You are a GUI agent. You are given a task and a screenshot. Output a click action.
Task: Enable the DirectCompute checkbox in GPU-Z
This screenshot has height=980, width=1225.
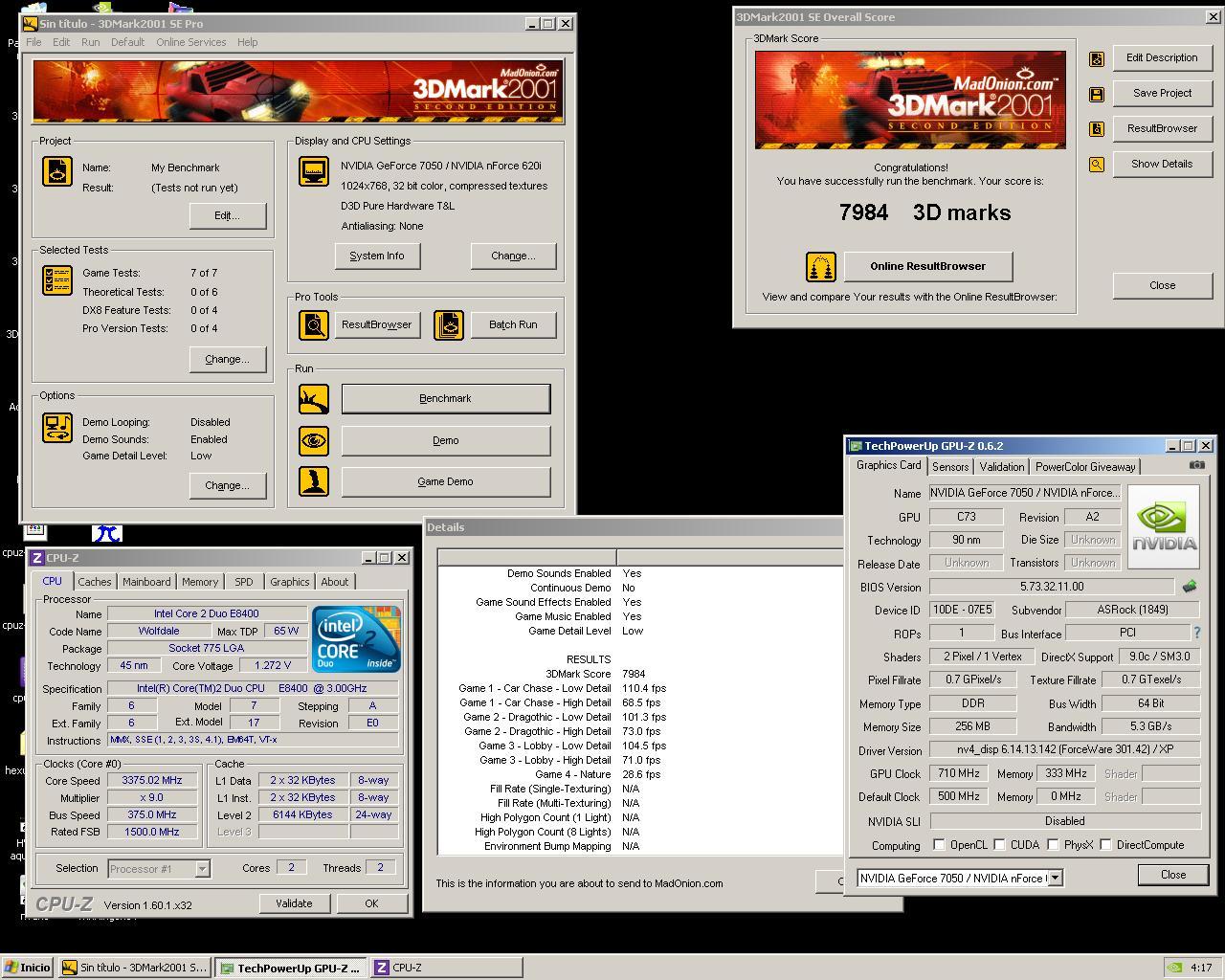pyautogui.click(x=1105, y=845)
